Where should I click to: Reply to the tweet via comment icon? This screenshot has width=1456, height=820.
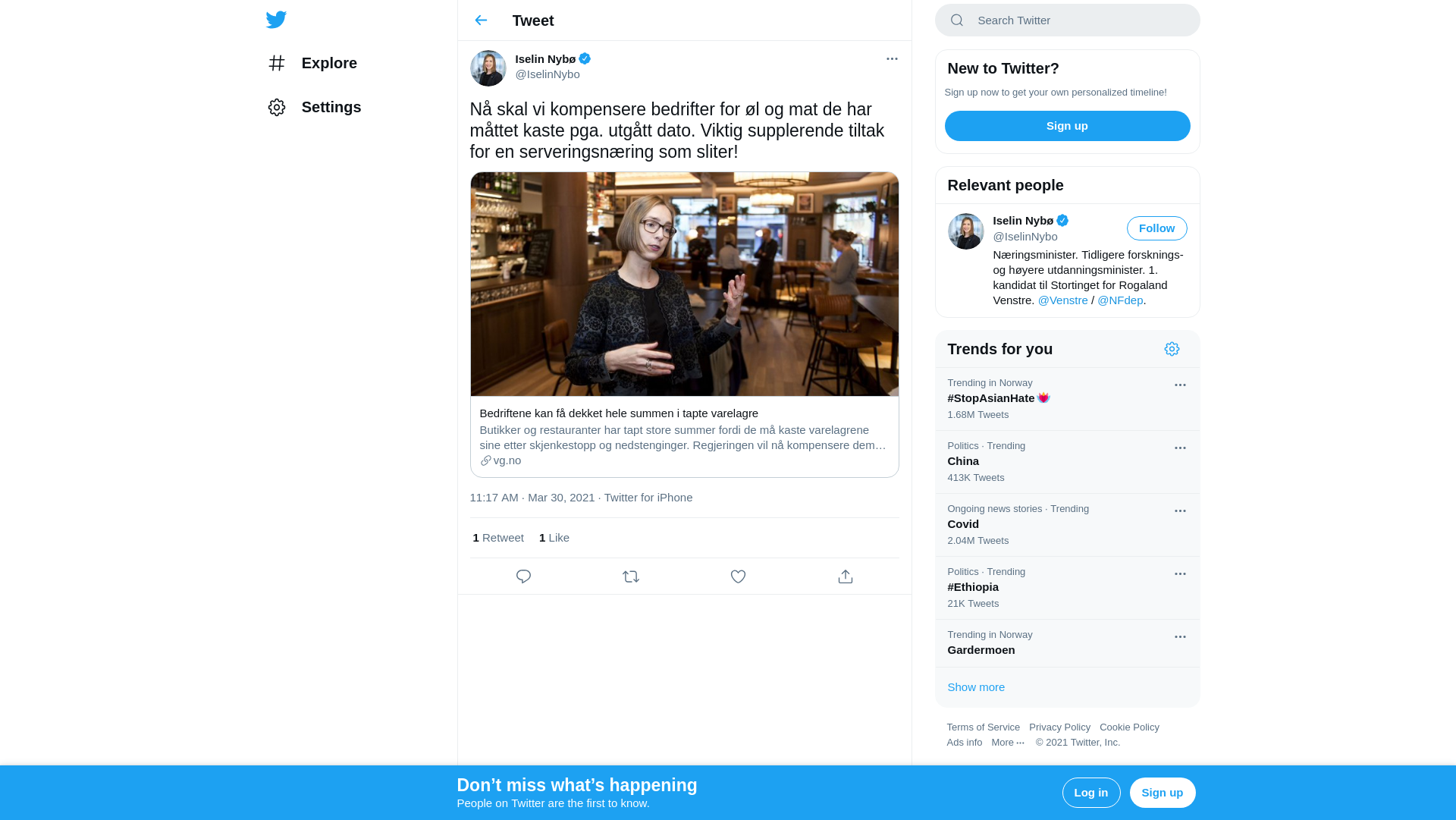pos(523,577)
